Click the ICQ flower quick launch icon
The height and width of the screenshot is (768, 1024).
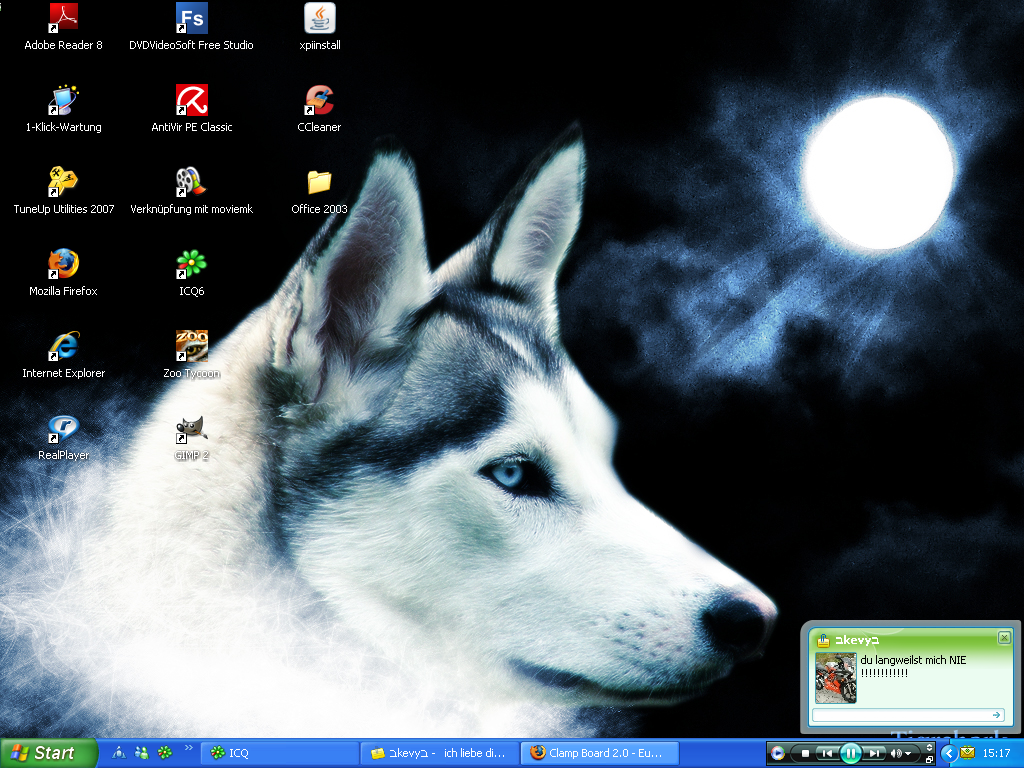tap(165, 753)
